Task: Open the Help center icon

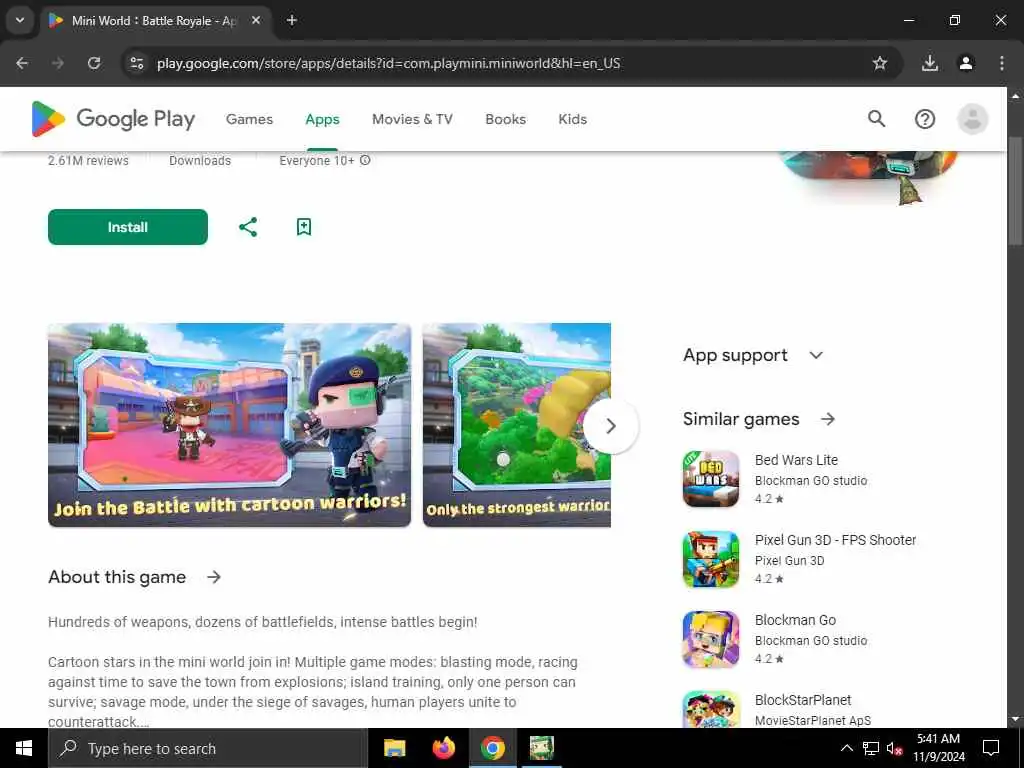Action: coord(925,119)
